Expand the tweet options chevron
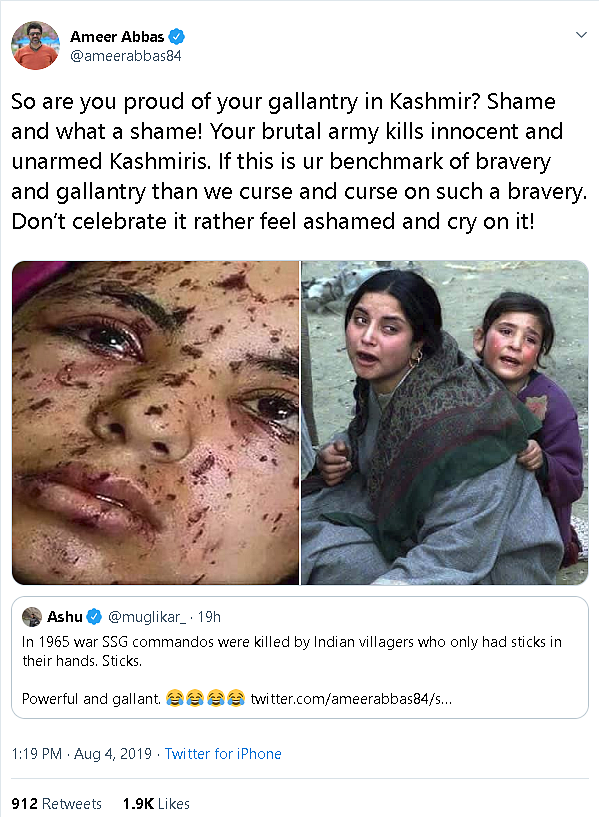This screenshot has height=817, width=599. [x=581, y=35]
